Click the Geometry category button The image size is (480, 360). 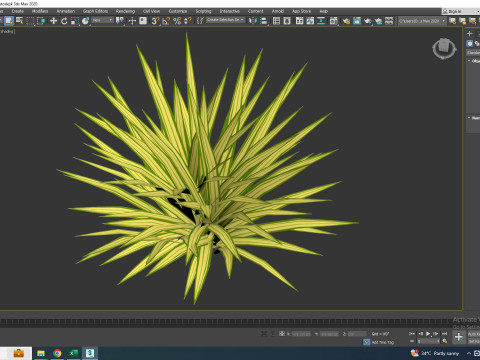click(x=470, y=44)
